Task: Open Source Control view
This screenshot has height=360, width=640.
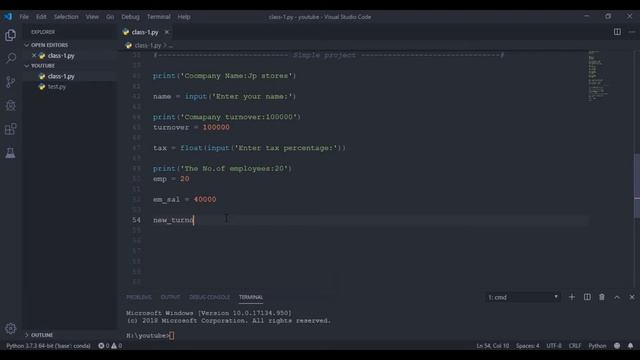Action: point(11,82)
